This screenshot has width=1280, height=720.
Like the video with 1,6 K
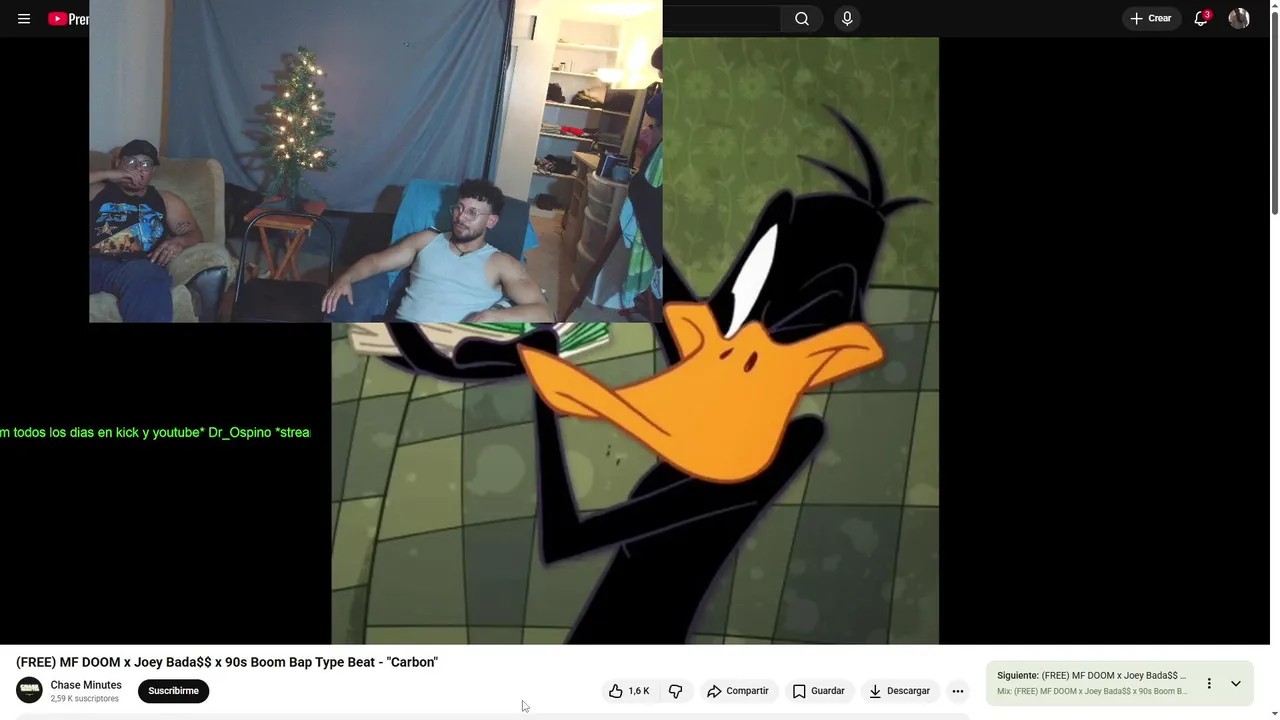[x=629, y=691]
